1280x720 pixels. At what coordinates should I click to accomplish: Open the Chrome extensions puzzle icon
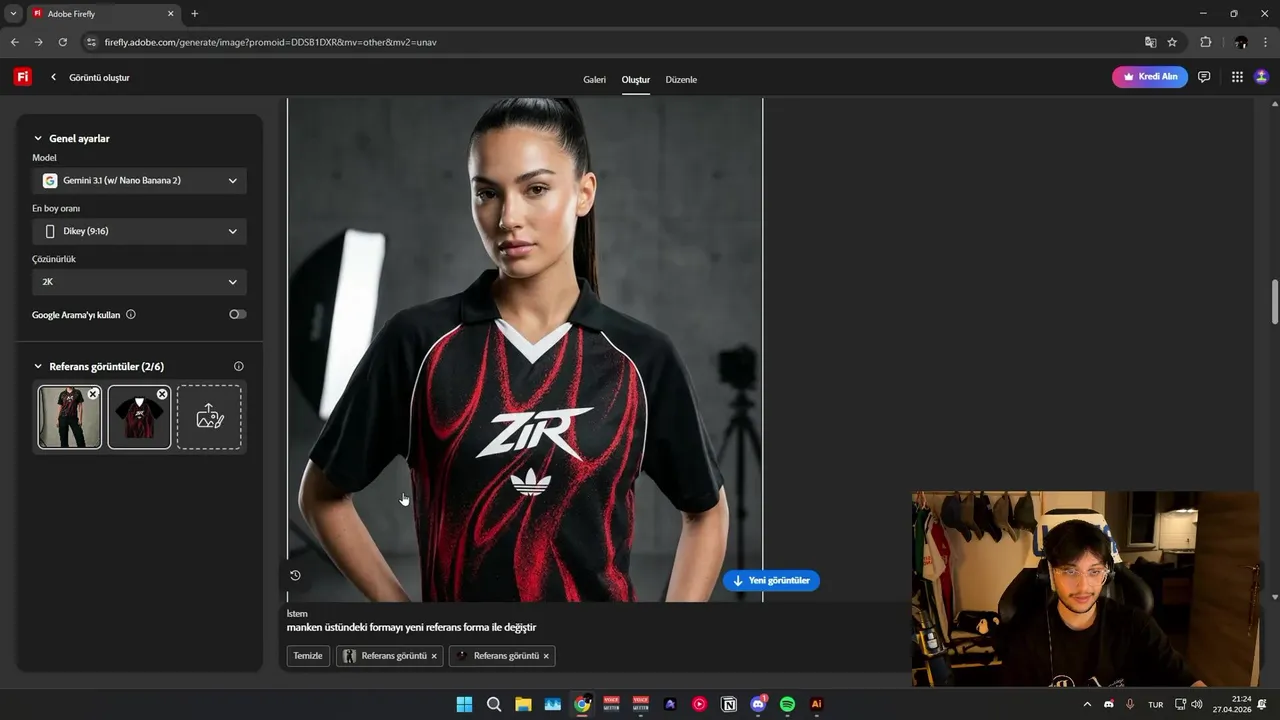[1205, 42]
